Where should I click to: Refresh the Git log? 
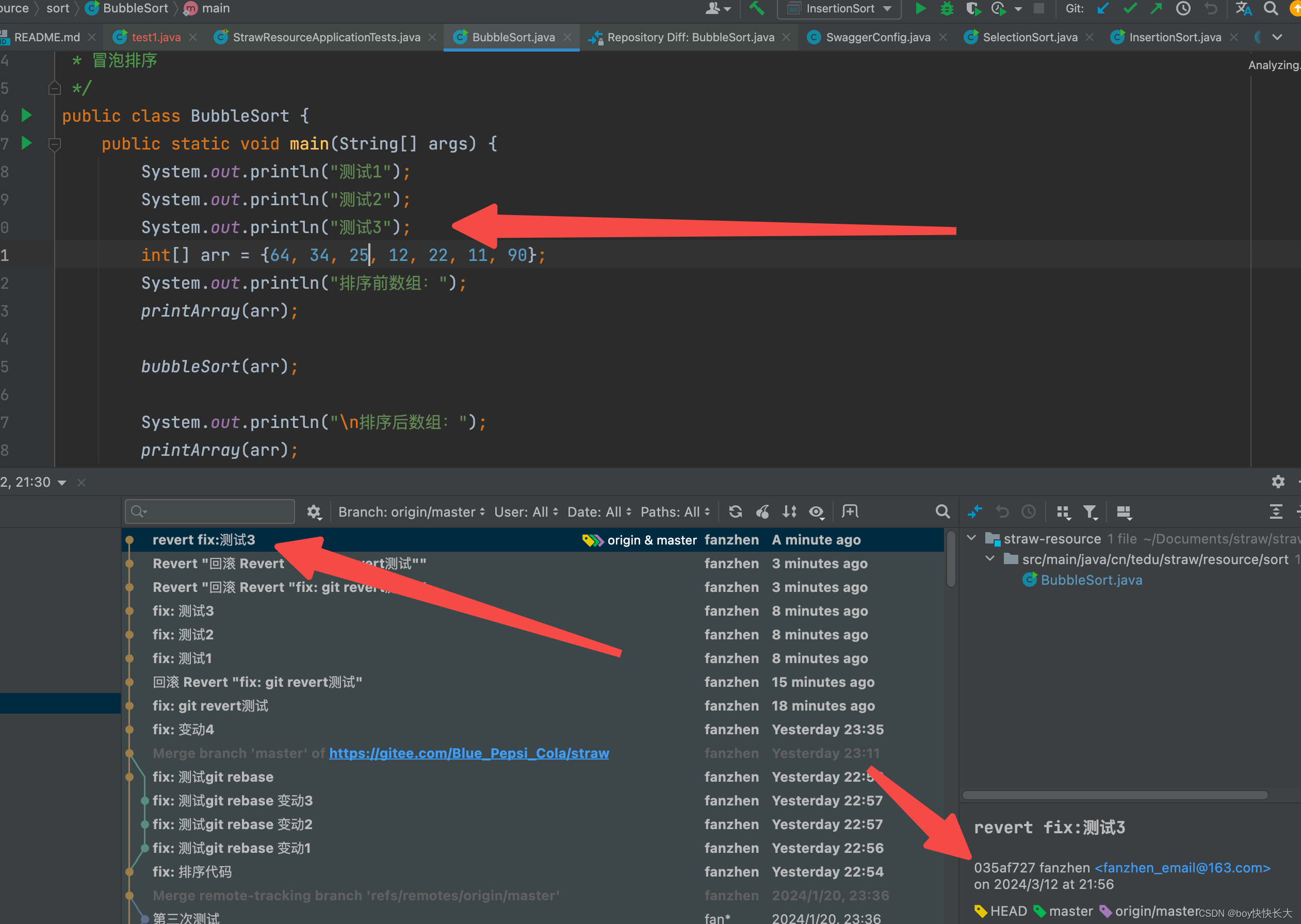tap(735, 511)
